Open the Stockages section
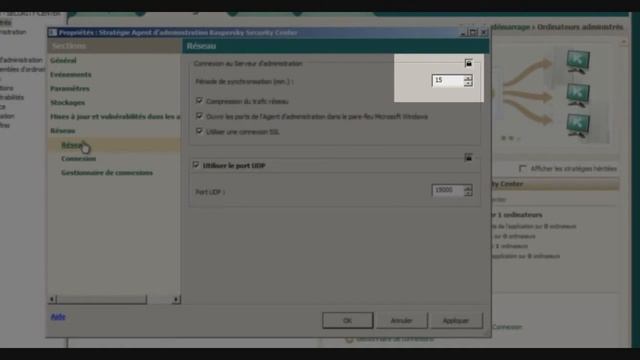This screenshot has height=360, width=640. [67, 103]
